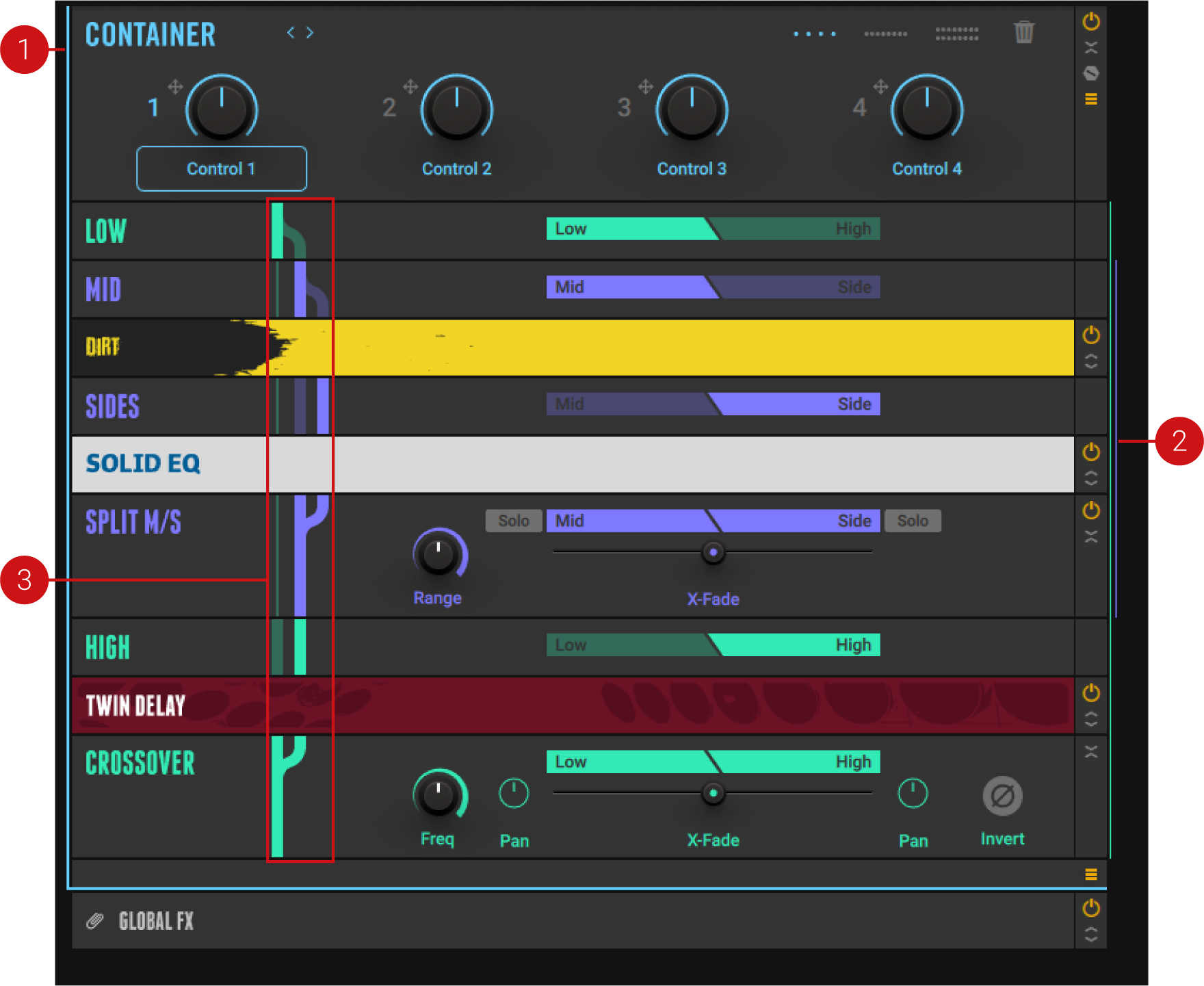Select the four-dot macro layout icon
This screenshot has height=986, width=1204.
click(x=814, y=34)
